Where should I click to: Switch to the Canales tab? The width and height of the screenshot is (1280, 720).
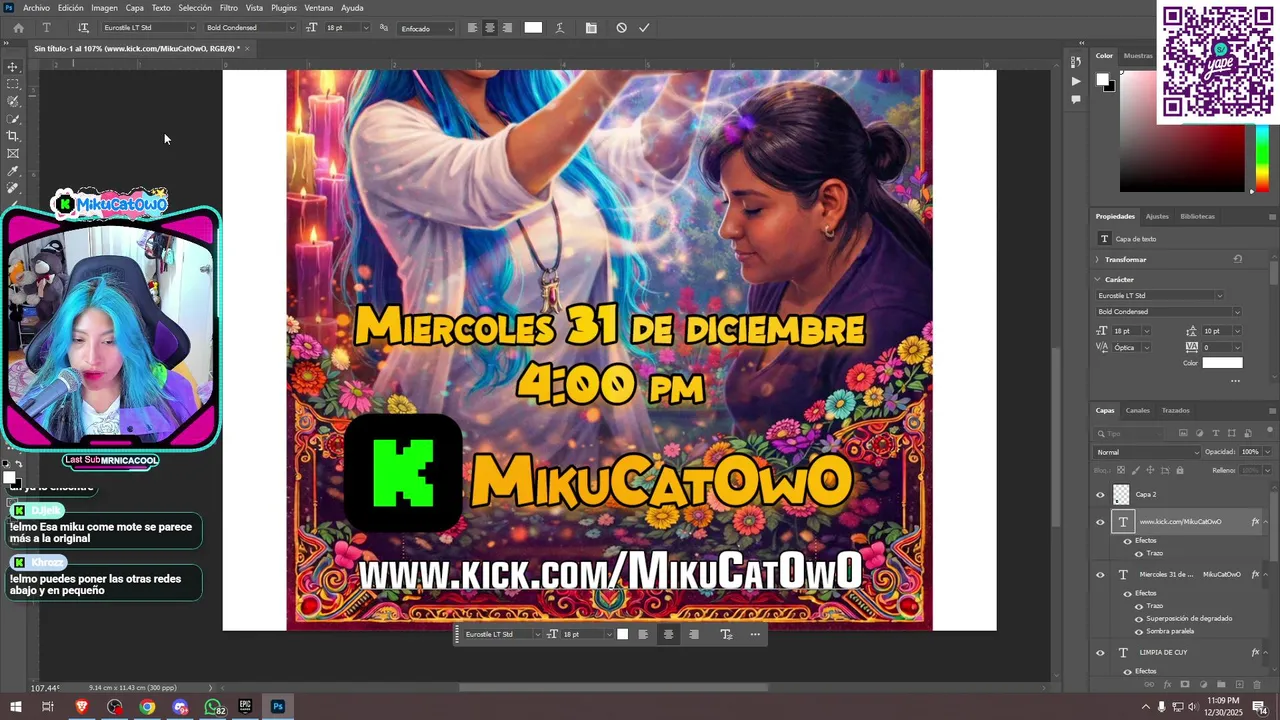click(x=1138, y=410)
